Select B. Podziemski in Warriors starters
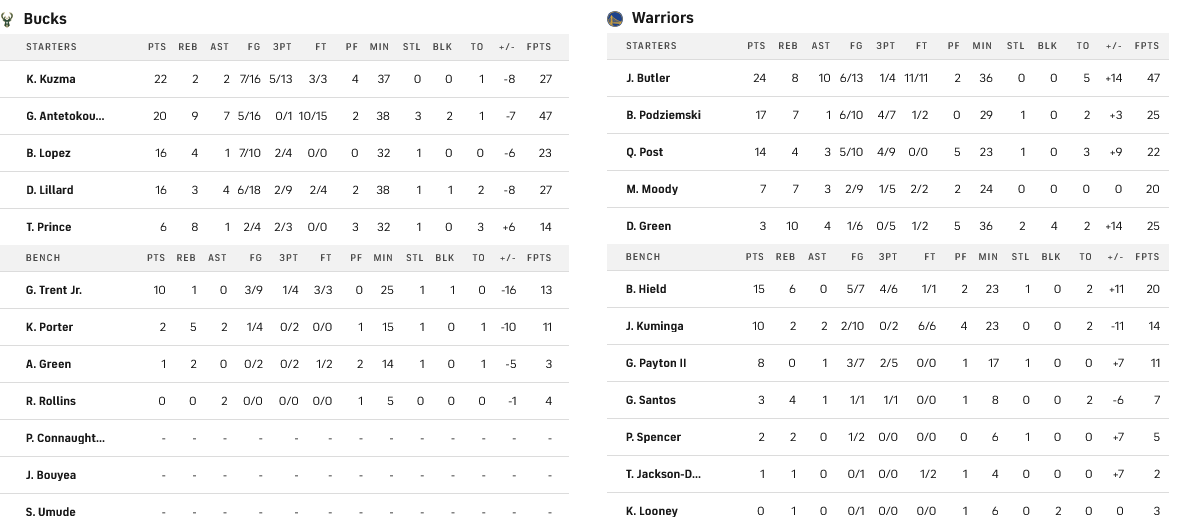Screen dimensions: 1179x528 tap(663, 115)
